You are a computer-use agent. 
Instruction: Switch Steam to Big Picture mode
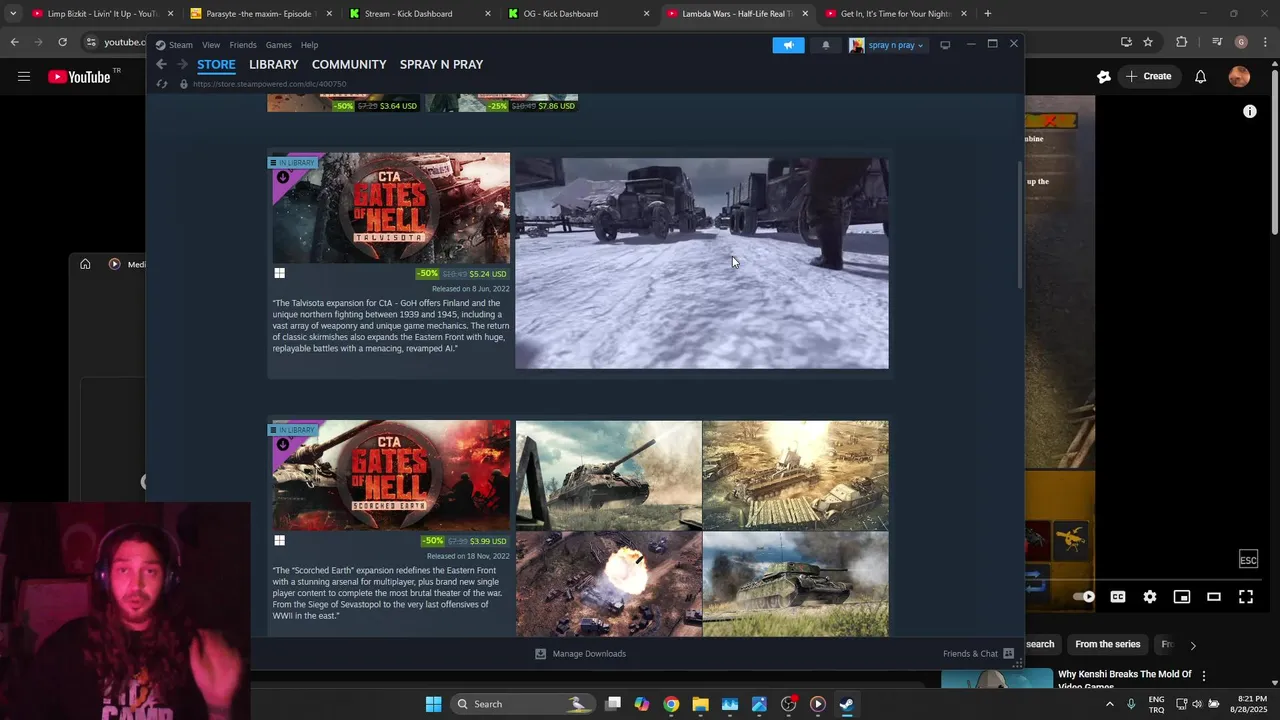coord(945,45)
